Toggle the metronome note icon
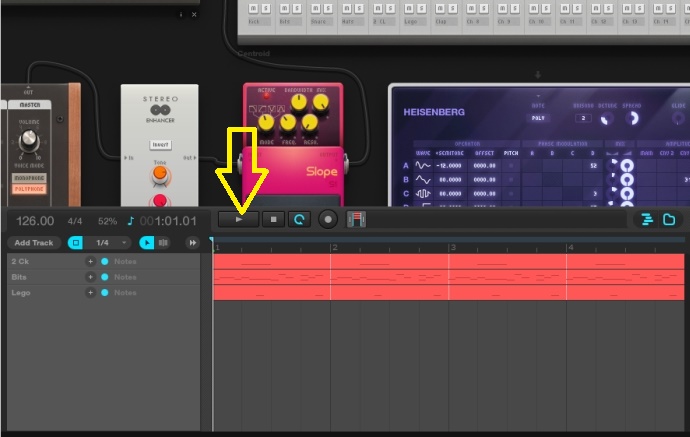This screenshot has width=690, height=437. point(131,220)
